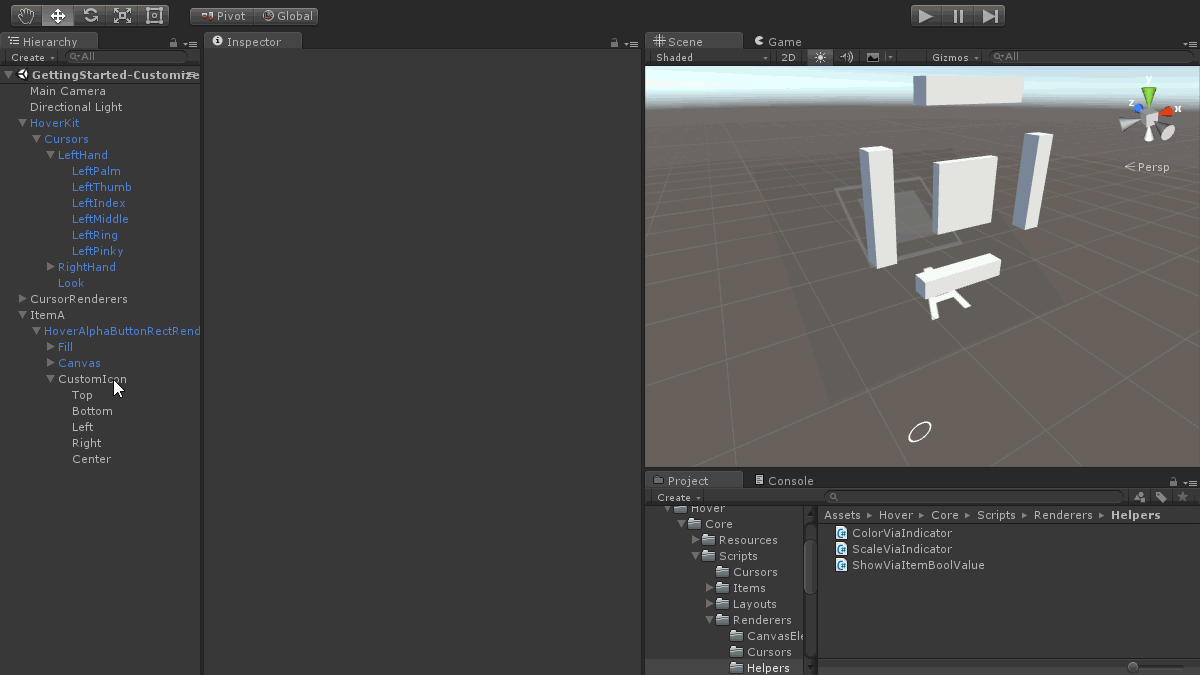Click the scene orientation gizmo
The height and width of the screenshot is (675, 1200).
1150,112
